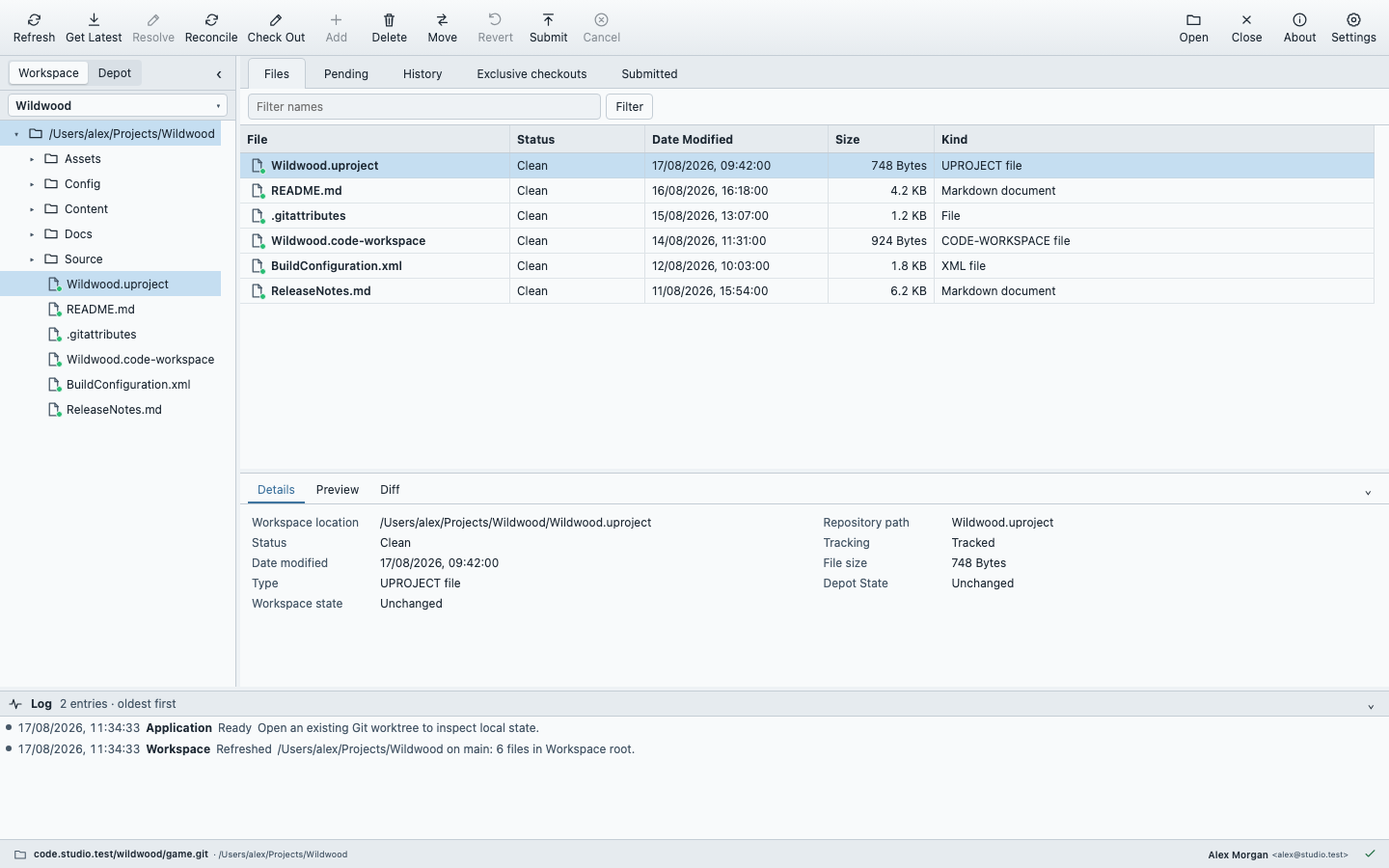Click the Submit upload icon

(x=548, y=19)
